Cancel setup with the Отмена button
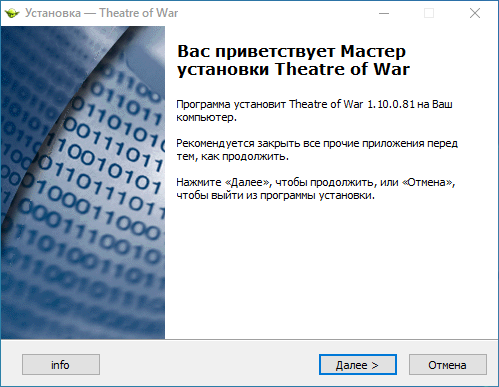The height and width of the screenshot is (387, 499). point(448,365)
